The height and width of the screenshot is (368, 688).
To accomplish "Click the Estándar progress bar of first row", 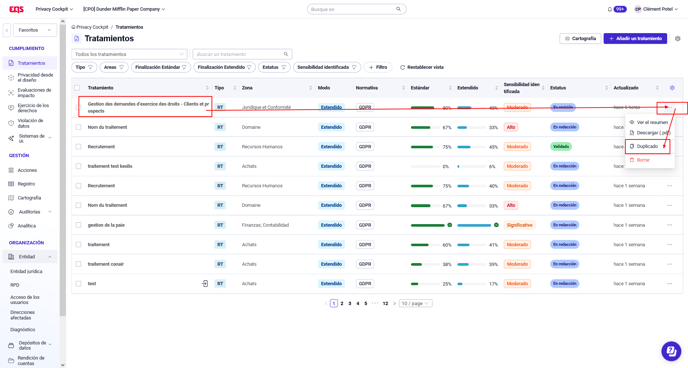I will pyautogui.click(x=424, y=107).
